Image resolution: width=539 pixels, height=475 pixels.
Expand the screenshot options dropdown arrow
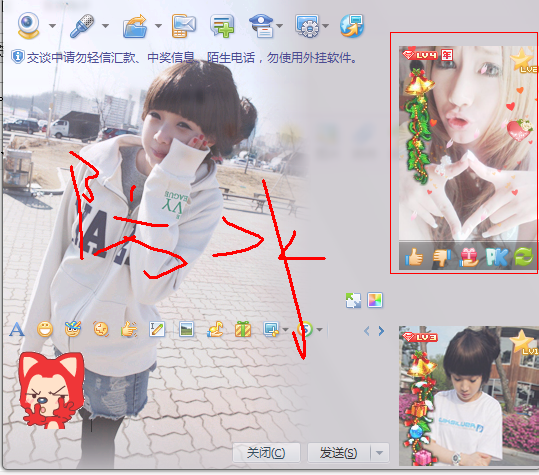click(285, 330)
